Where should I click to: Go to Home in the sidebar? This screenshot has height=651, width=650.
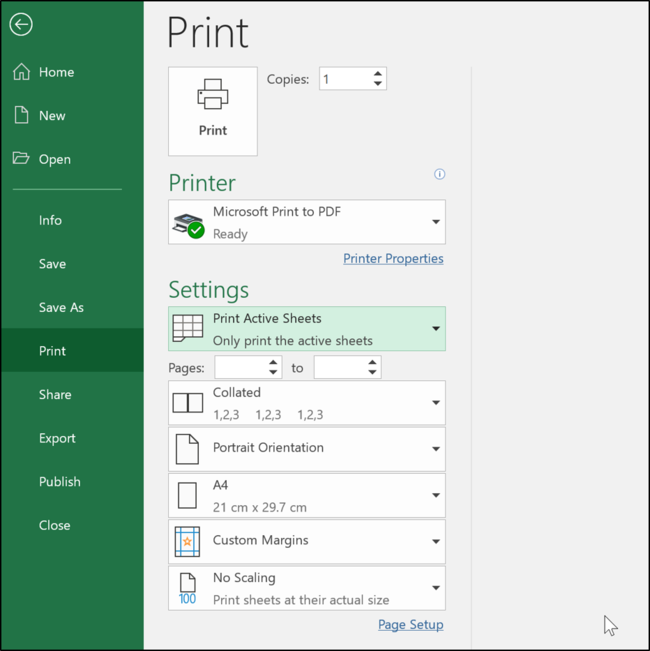56,72
